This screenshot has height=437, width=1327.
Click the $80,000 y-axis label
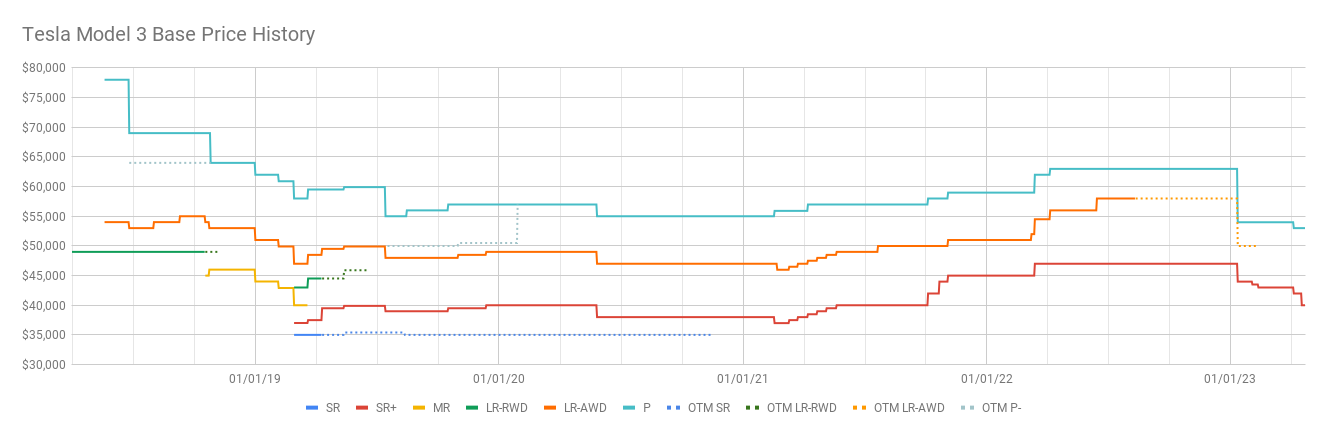pos(43,68)
